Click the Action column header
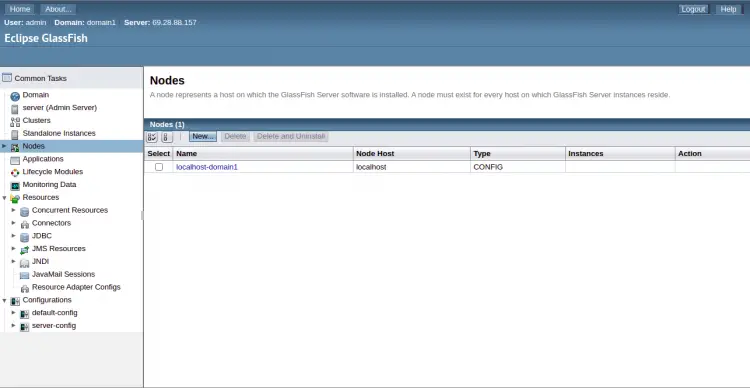This screenshot has width=750, height=388. (712, 154)
